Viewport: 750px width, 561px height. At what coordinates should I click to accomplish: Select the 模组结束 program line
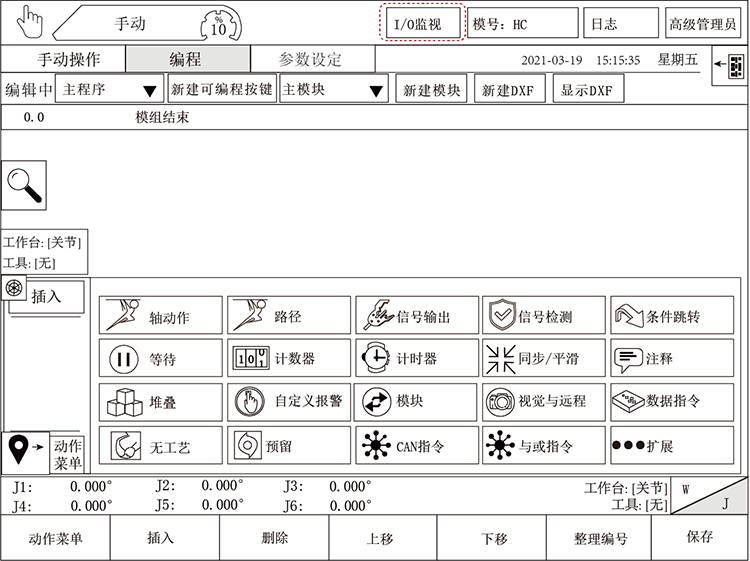(162, 118)
